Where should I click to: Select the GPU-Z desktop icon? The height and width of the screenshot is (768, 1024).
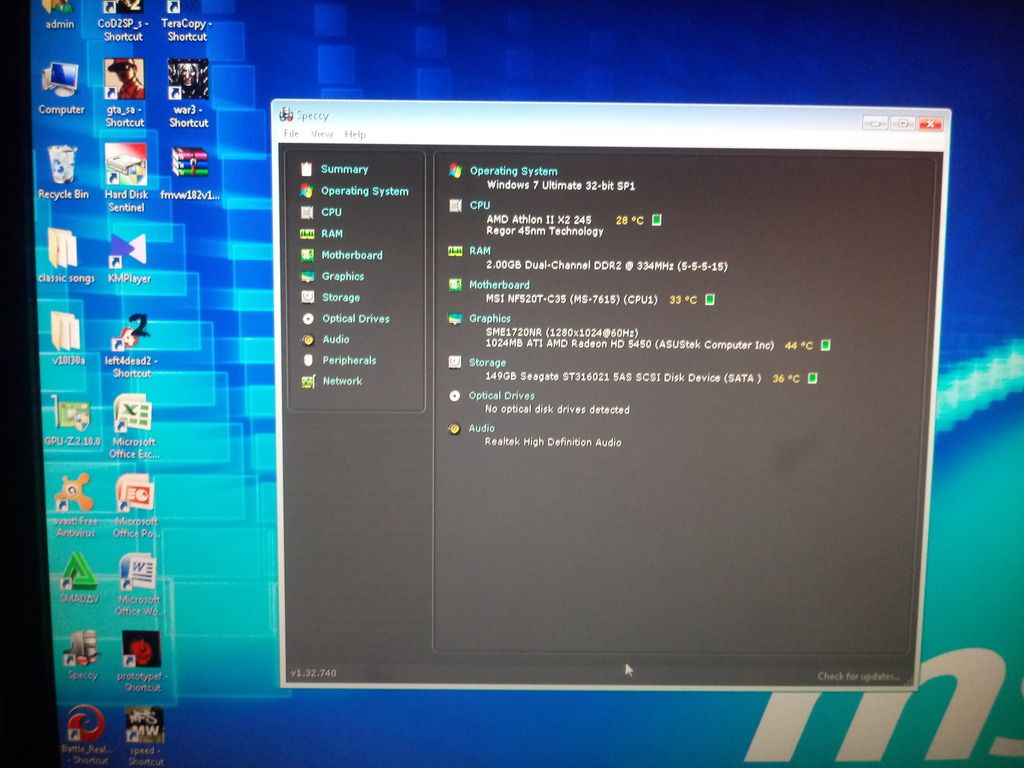(x=72, y=421)
